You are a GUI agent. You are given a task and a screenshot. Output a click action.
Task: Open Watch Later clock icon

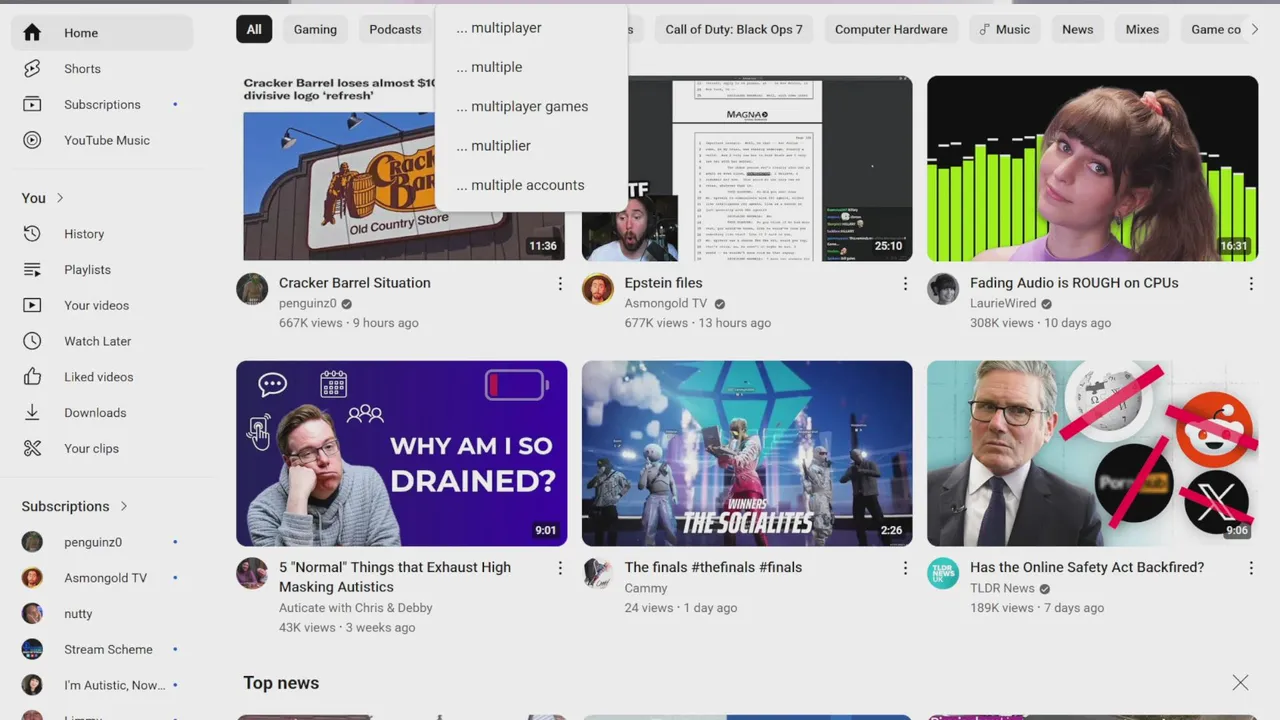click(x=32, y=341)
